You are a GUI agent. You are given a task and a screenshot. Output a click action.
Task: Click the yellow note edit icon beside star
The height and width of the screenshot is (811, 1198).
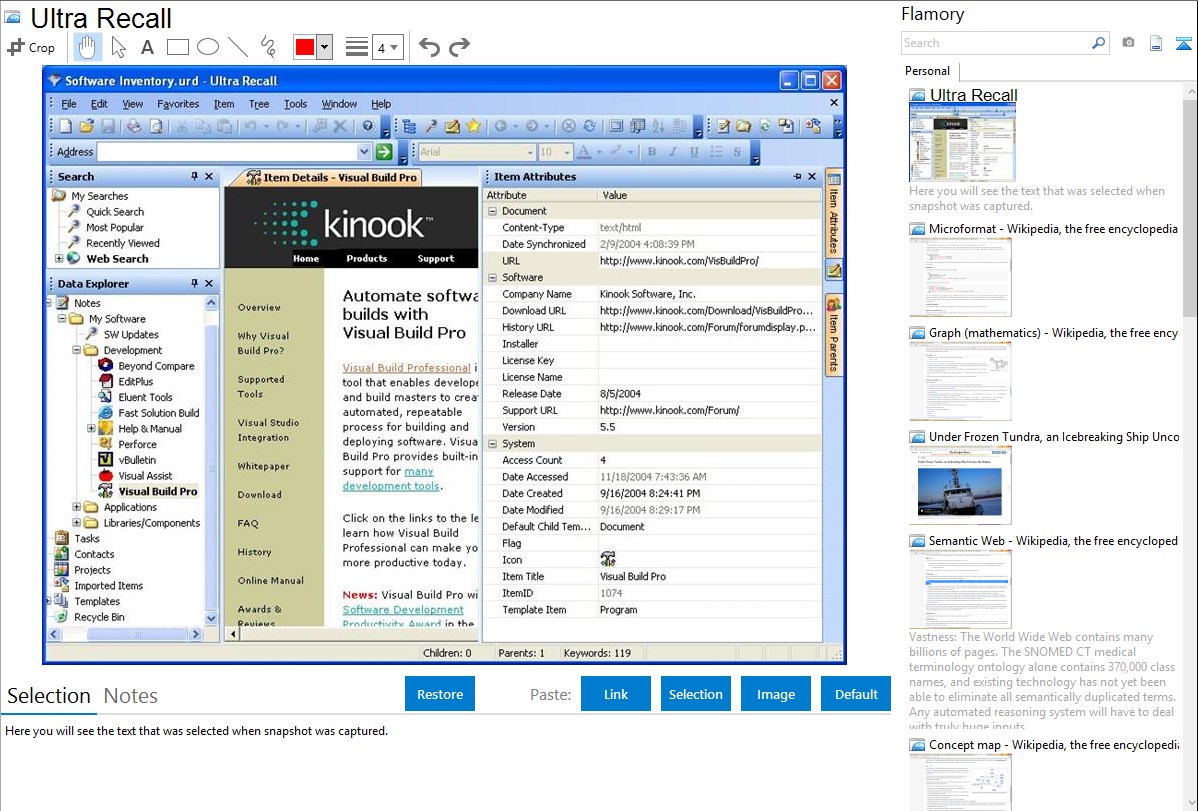point(452,126)
